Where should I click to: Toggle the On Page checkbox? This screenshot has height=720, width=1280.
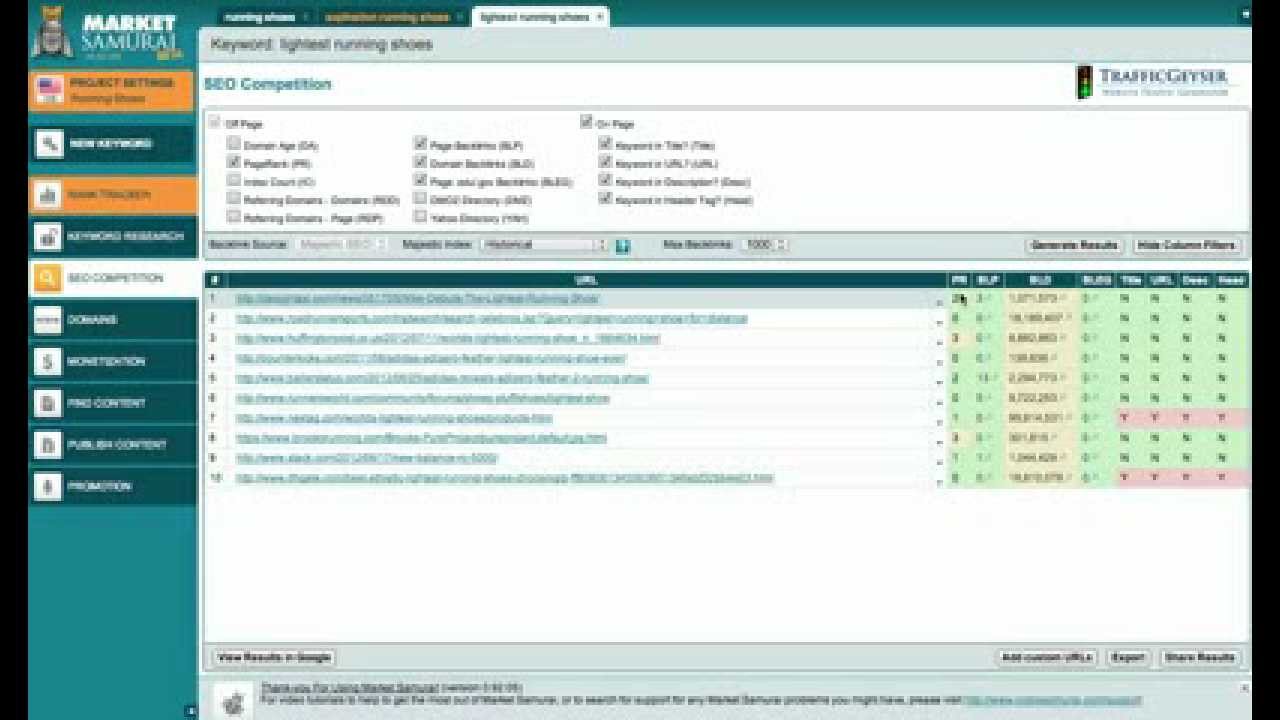click(x=586, y=122)
